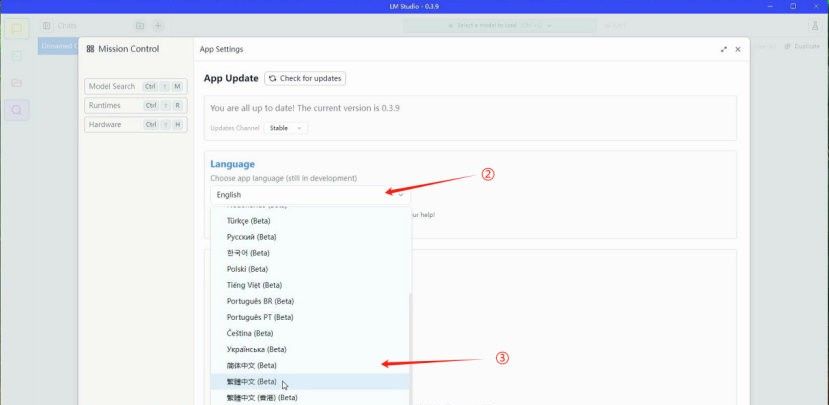Image resolution: width=829 pixels, height=405 pixels.
Task: Expand the App Settings dialog to fullscreen
Action: click(x=724, y=49)
